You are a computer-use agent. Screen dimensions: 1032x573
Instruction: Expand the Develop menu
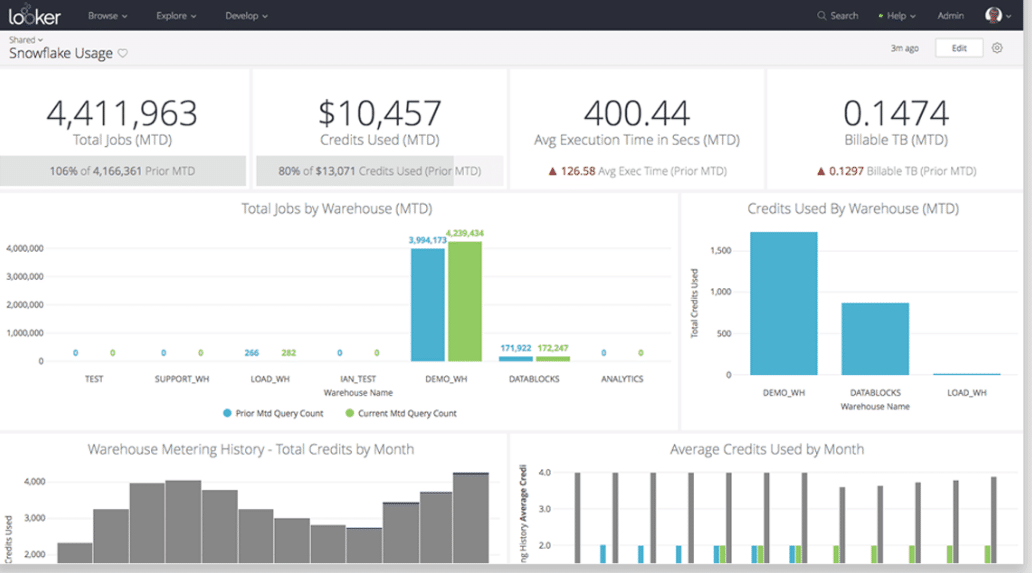coord(246,16)
